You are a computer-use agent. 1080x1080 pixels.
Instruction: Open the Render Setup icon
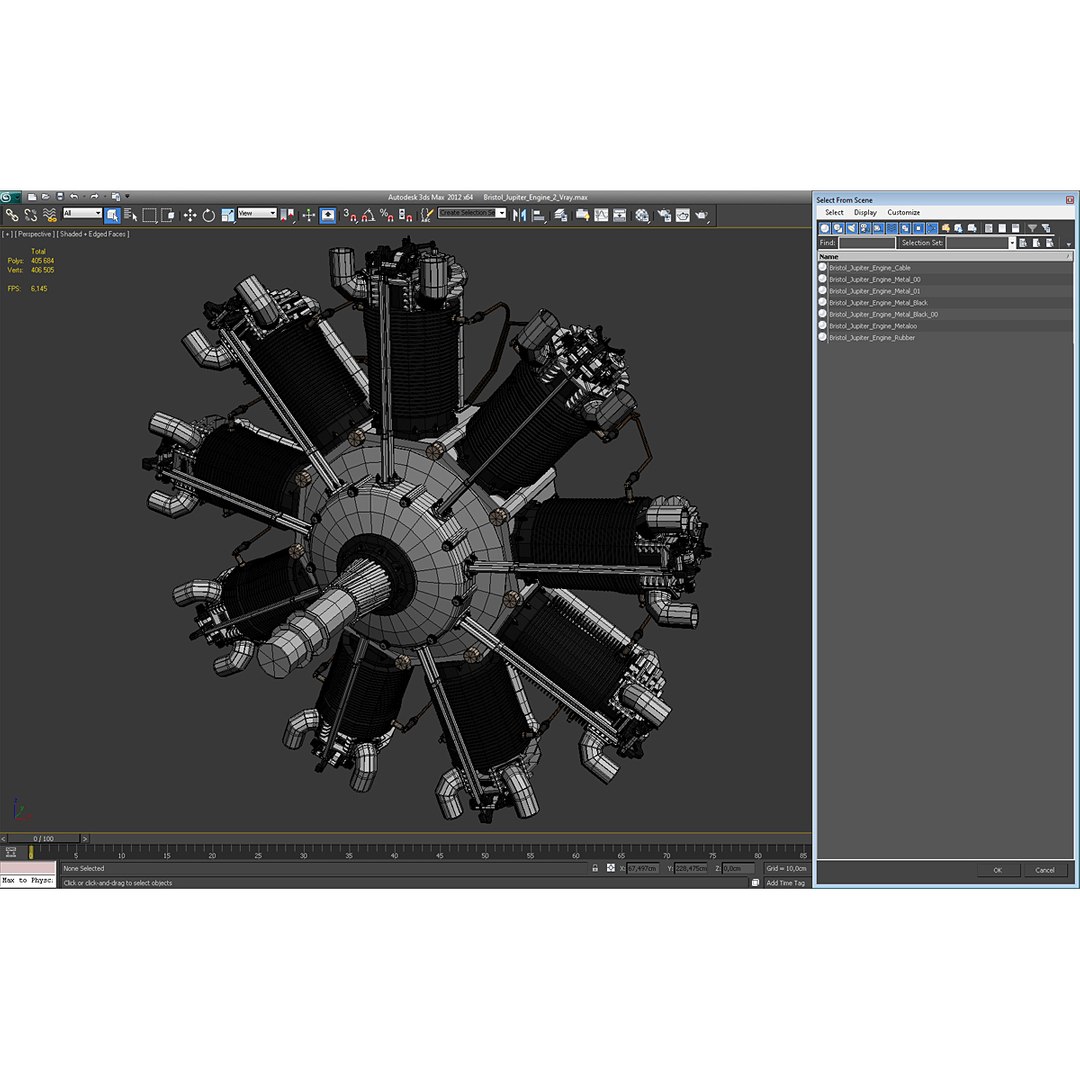664,216
